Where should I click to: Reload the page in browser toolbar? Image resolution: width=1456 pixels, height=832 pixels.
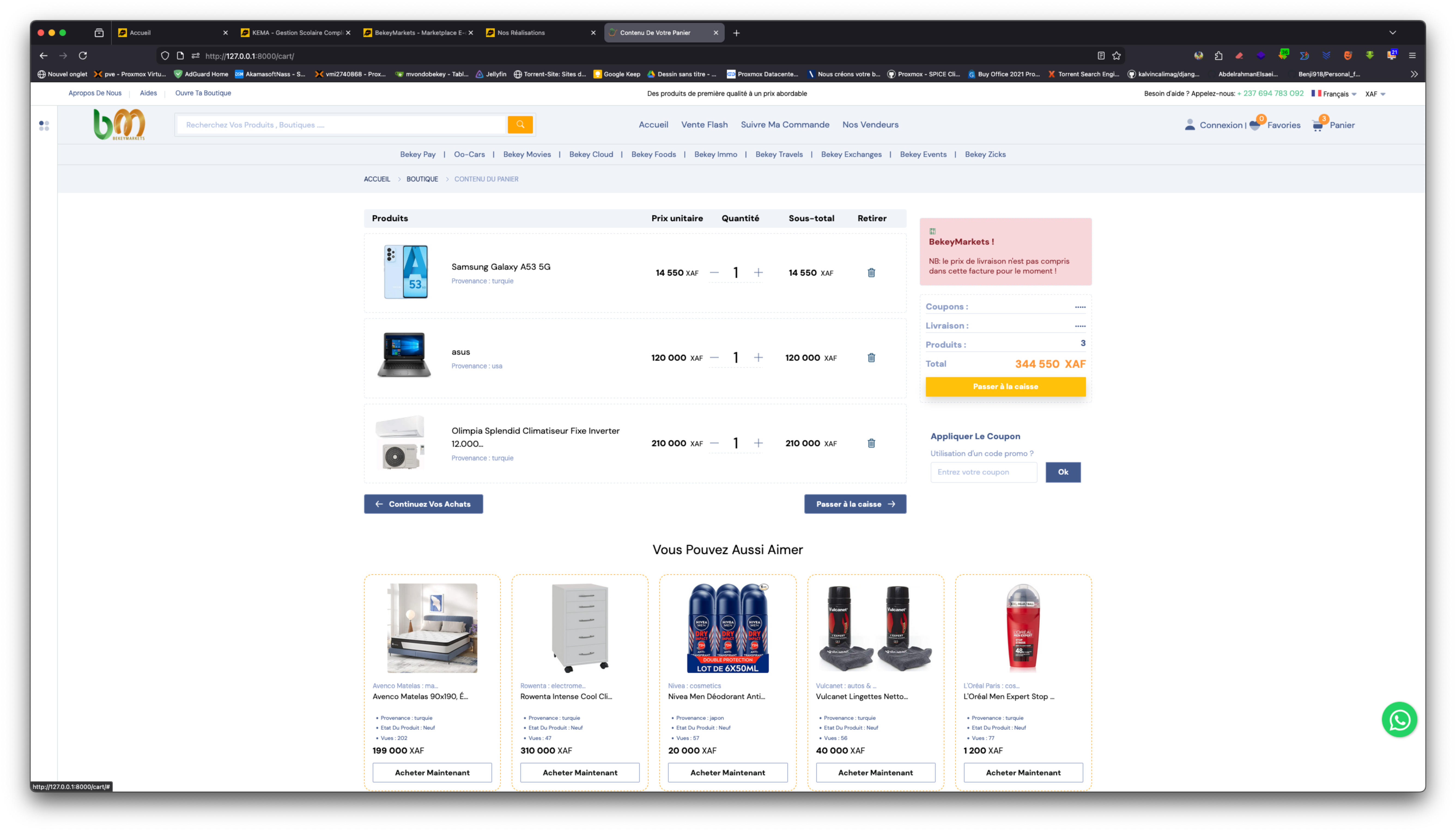tap(83, 55)
